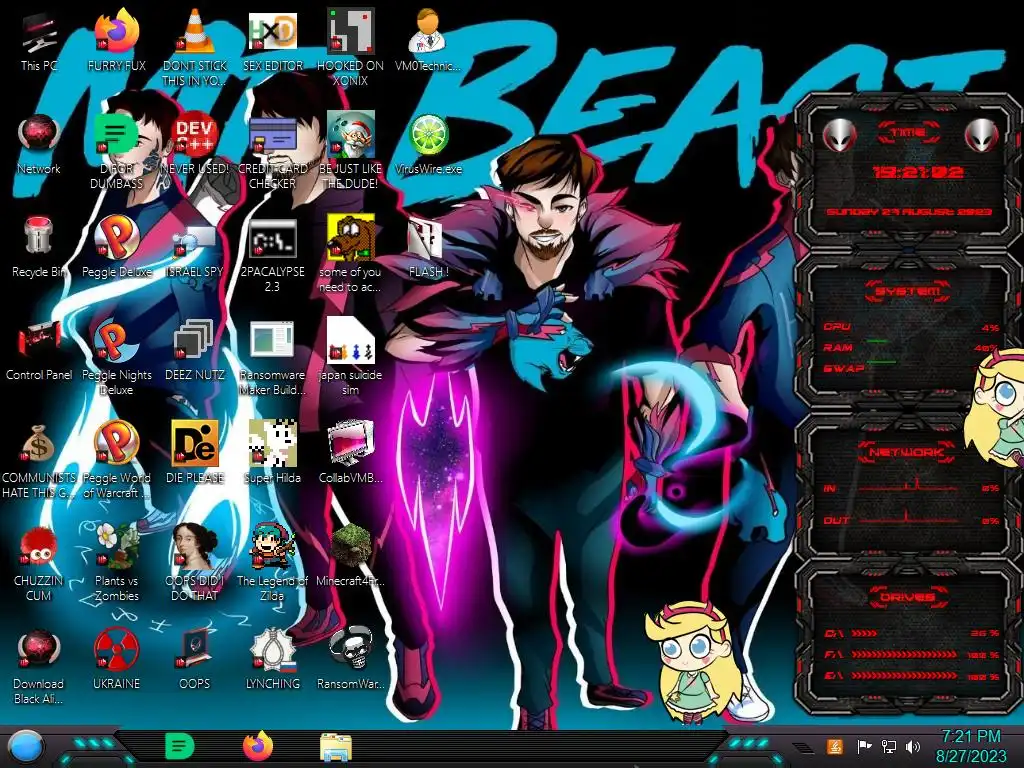Select the BE JUST LIKE THE DUDE icon
Viewport: 1024px width, 768px height.
[x=350, y=152]
